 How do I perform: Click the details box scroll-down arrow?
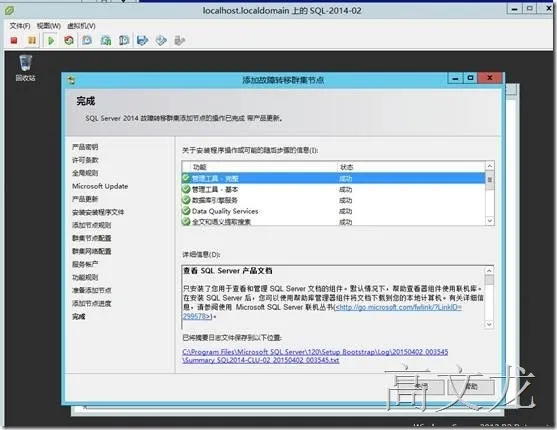pyautogui.click(x=489, y=324)
